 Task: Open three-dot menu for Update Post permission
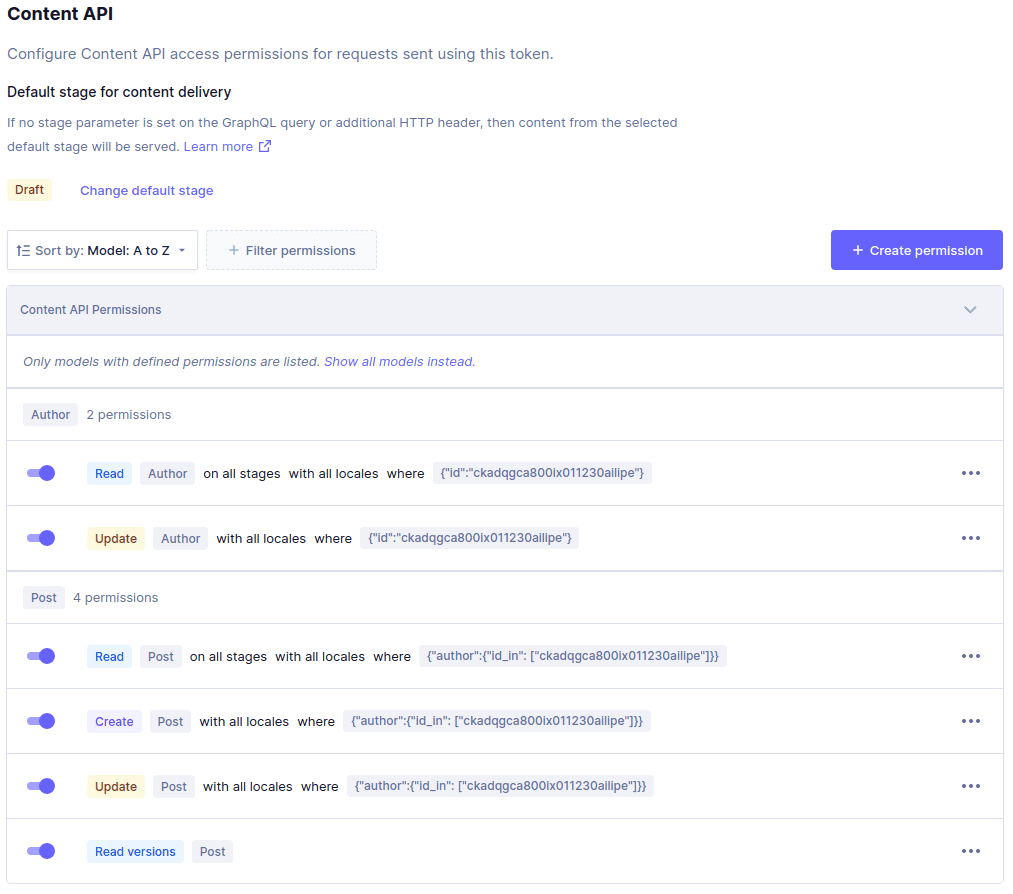(x=970, y=786)
